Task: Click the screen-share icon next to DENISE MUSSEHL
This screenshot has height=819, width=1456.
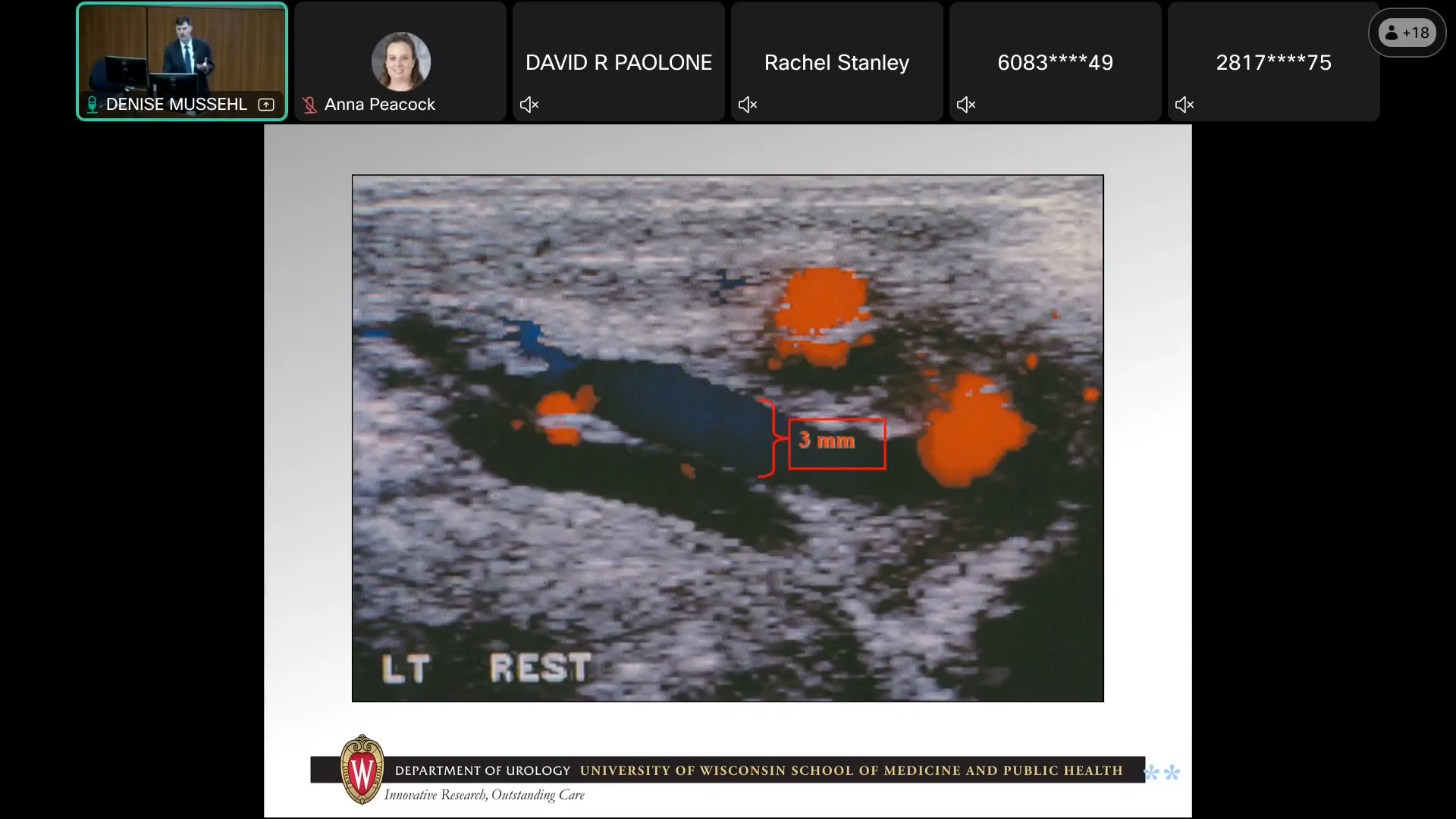Action: point(266,105)
